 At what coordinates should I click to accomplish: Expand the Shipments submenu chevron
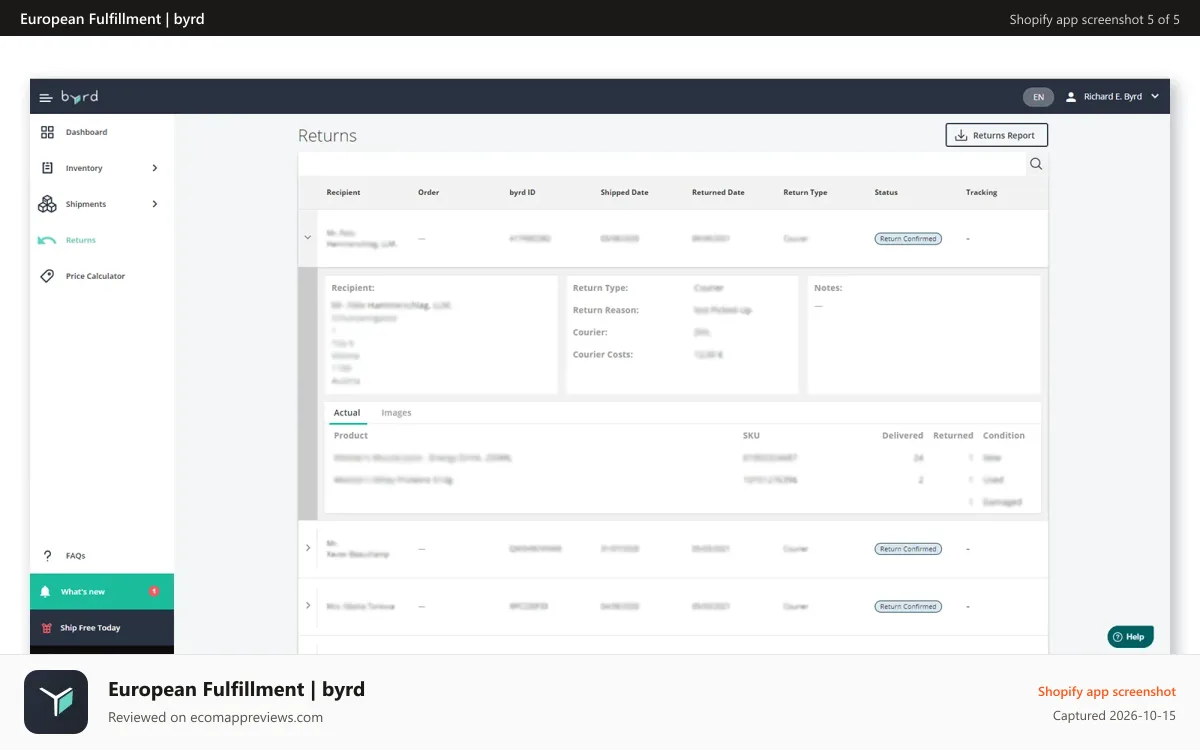click(155, 204)
